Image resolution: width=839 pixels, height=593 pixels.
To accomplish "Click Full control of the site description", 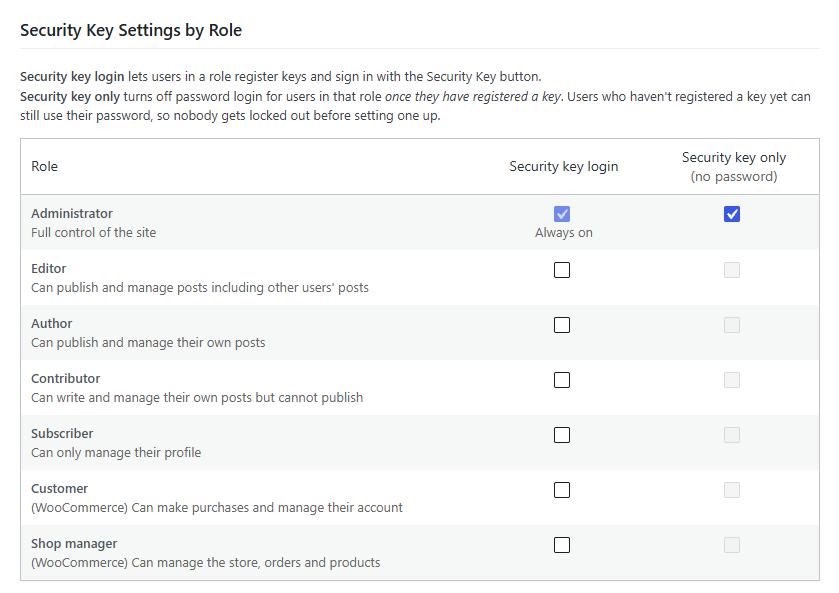I will point(94,233).
